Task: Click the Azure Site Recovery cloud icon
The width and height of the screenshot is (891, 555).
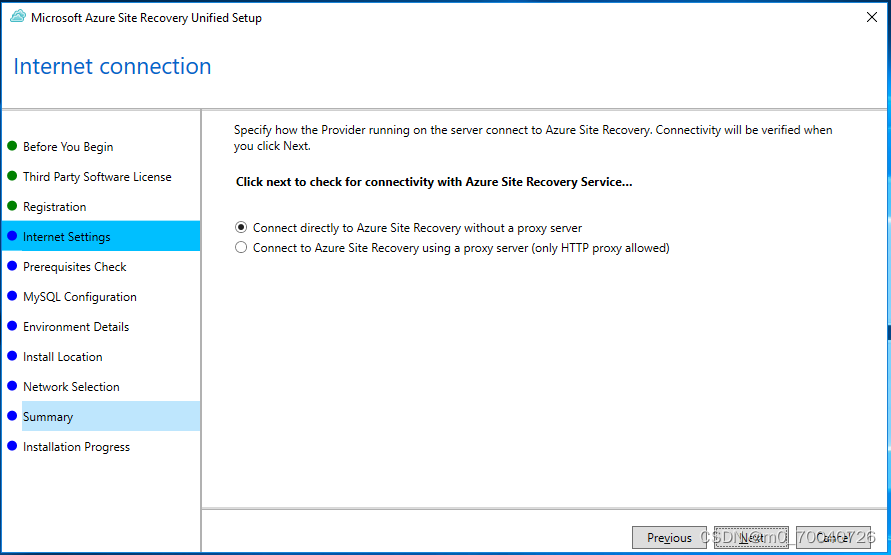Action: (18, 17)
